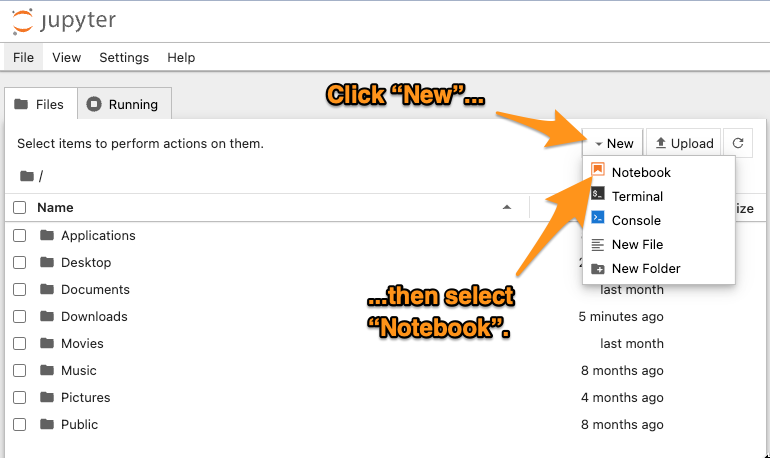Open the Documents folder link

95,290
